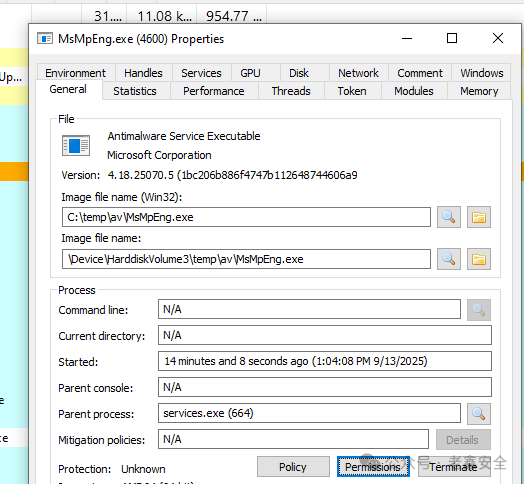Click the properties window title bar icon
Viewport: 524px width, 484px height.
coord(45,38)
